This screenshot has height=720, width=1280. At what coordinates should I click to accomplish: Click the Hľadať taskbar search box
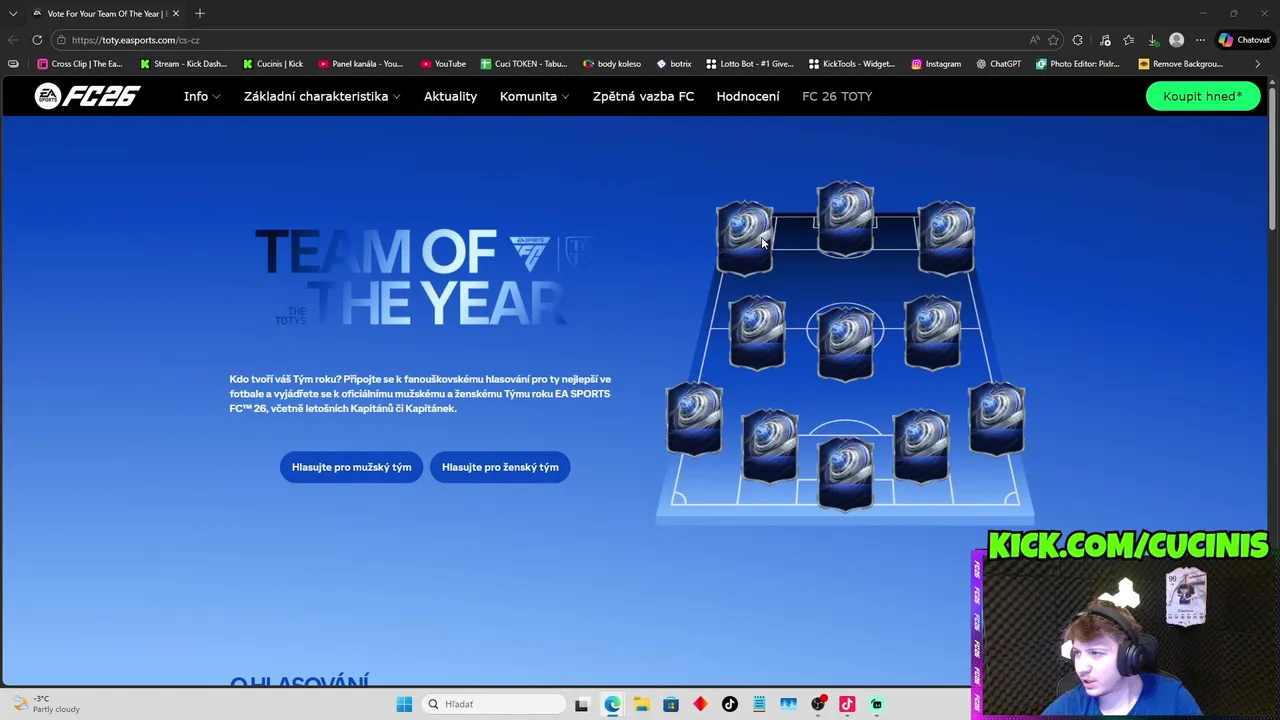[x=494, y=704]
